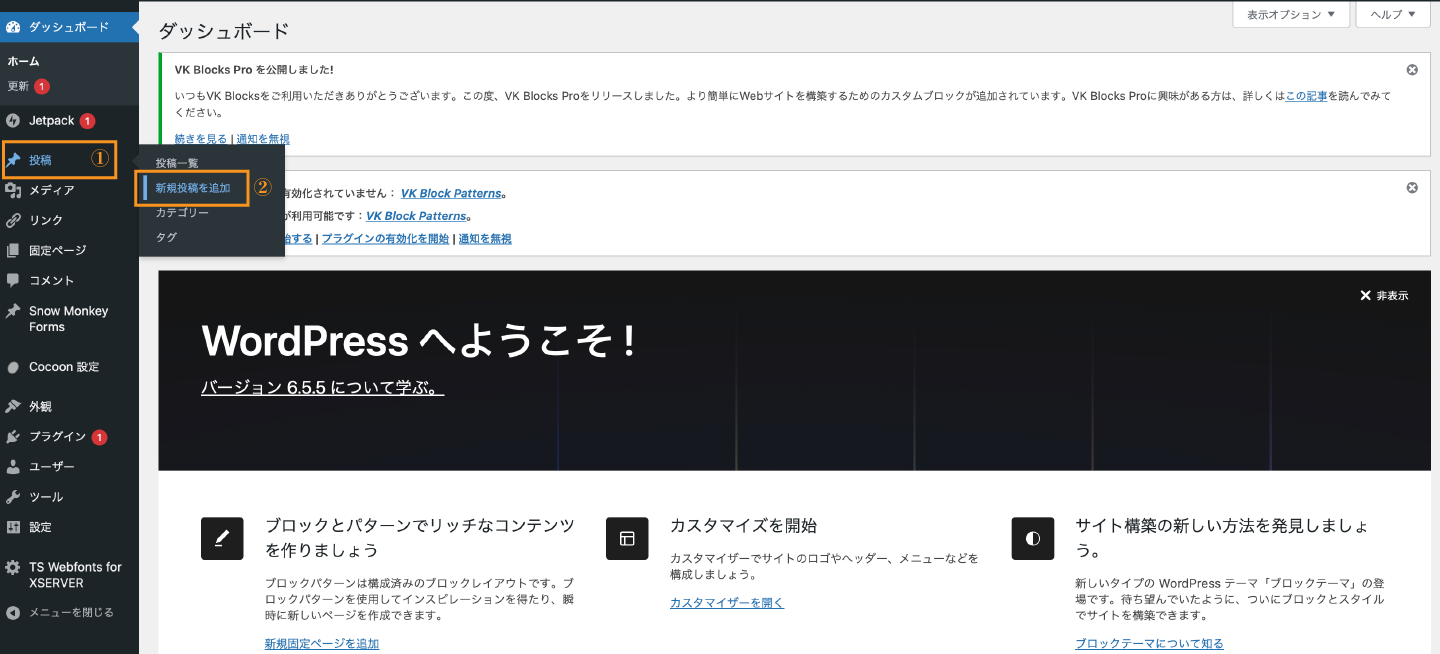Click the Users person icon
Image resolution: width=1440 pixels, height=654 pixels.
pyautogui.click(x=13, y=467)
